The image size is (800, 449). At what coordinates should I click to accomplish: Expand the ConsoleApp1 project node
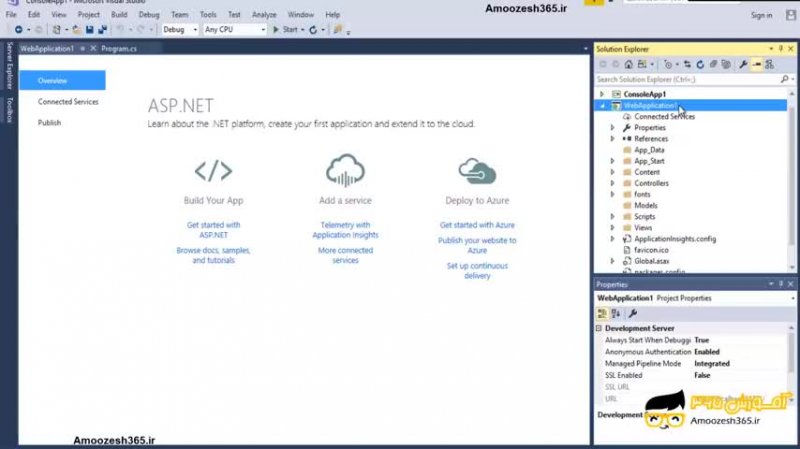(601, 94)
